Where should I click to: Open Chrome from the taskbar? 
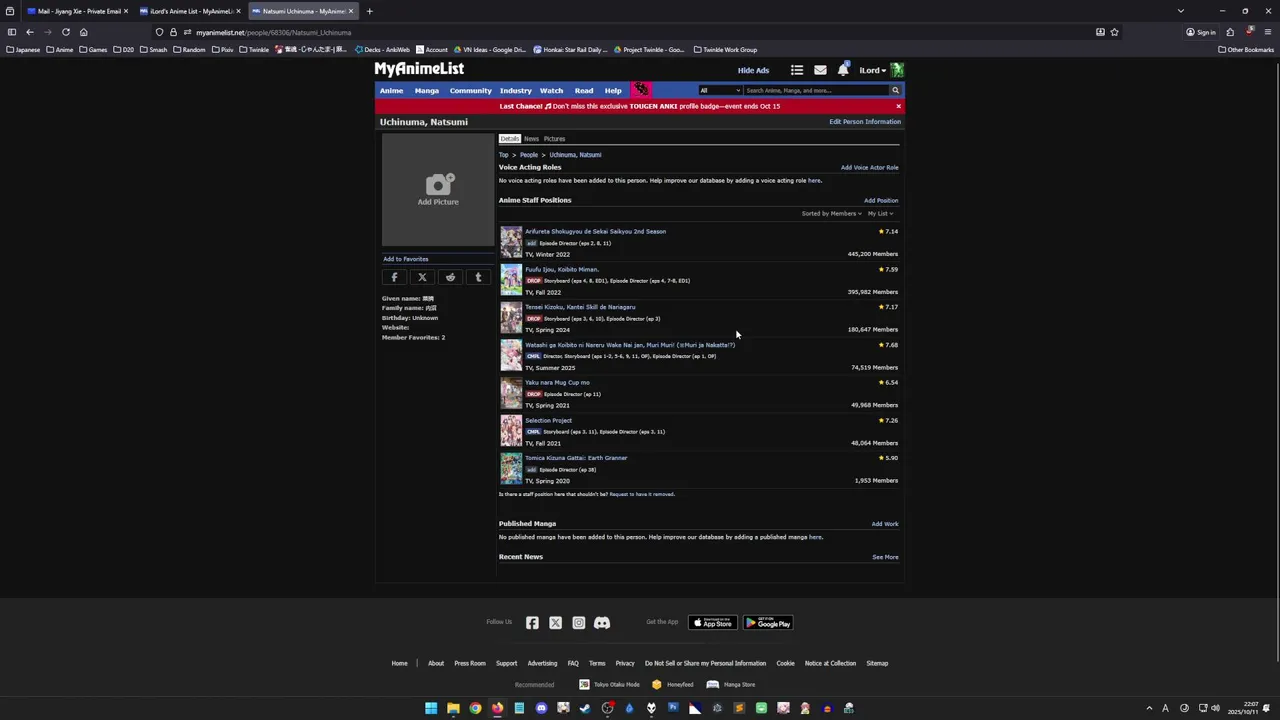click(475, 708)
